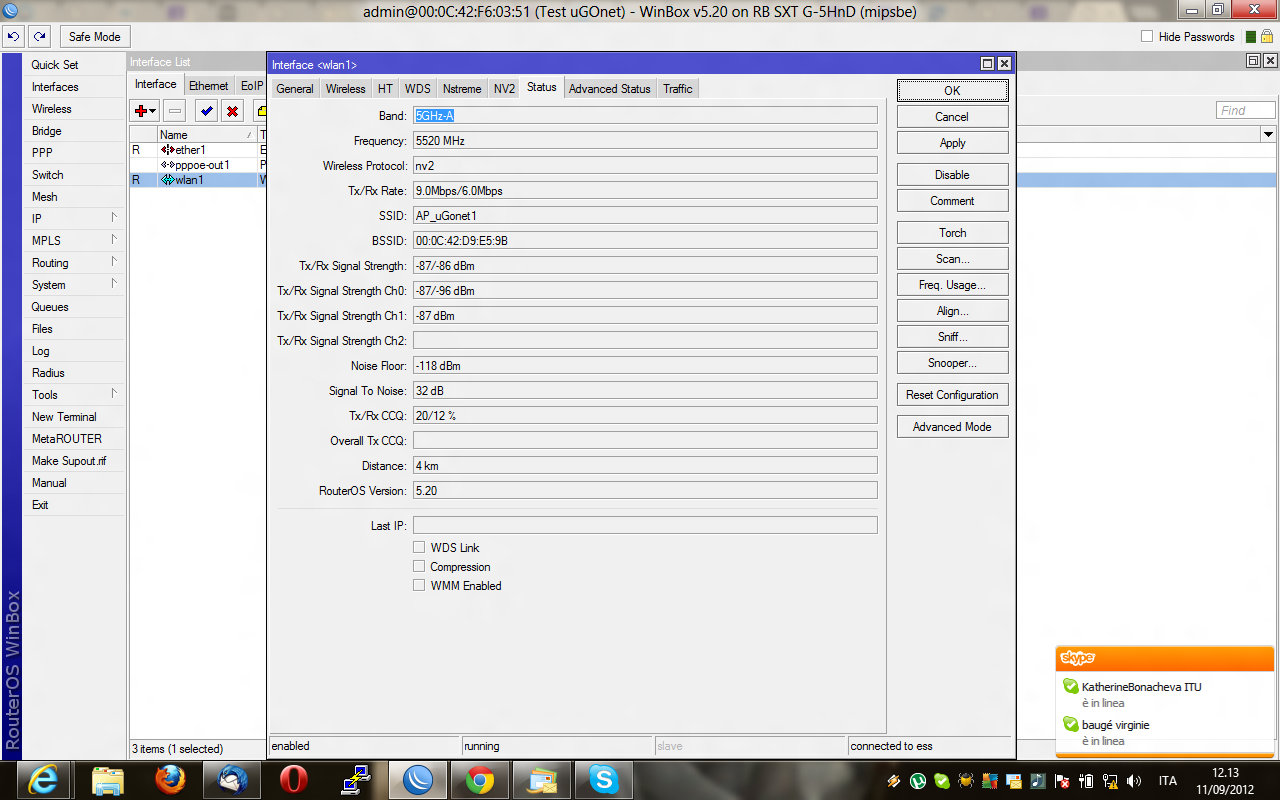Click the Skype status tray icon
The image size is (1280, 800).
[942, 780]
